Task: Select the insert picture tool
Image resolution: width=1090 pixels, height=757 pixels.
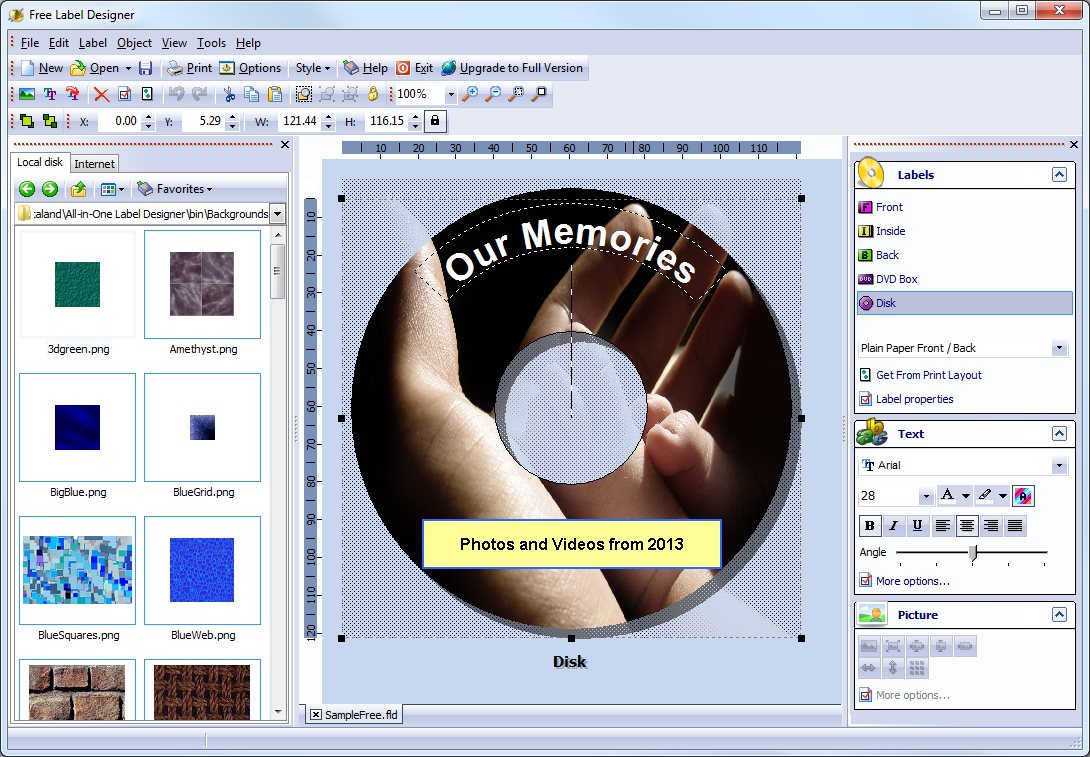Action: [x=28, y=93]
